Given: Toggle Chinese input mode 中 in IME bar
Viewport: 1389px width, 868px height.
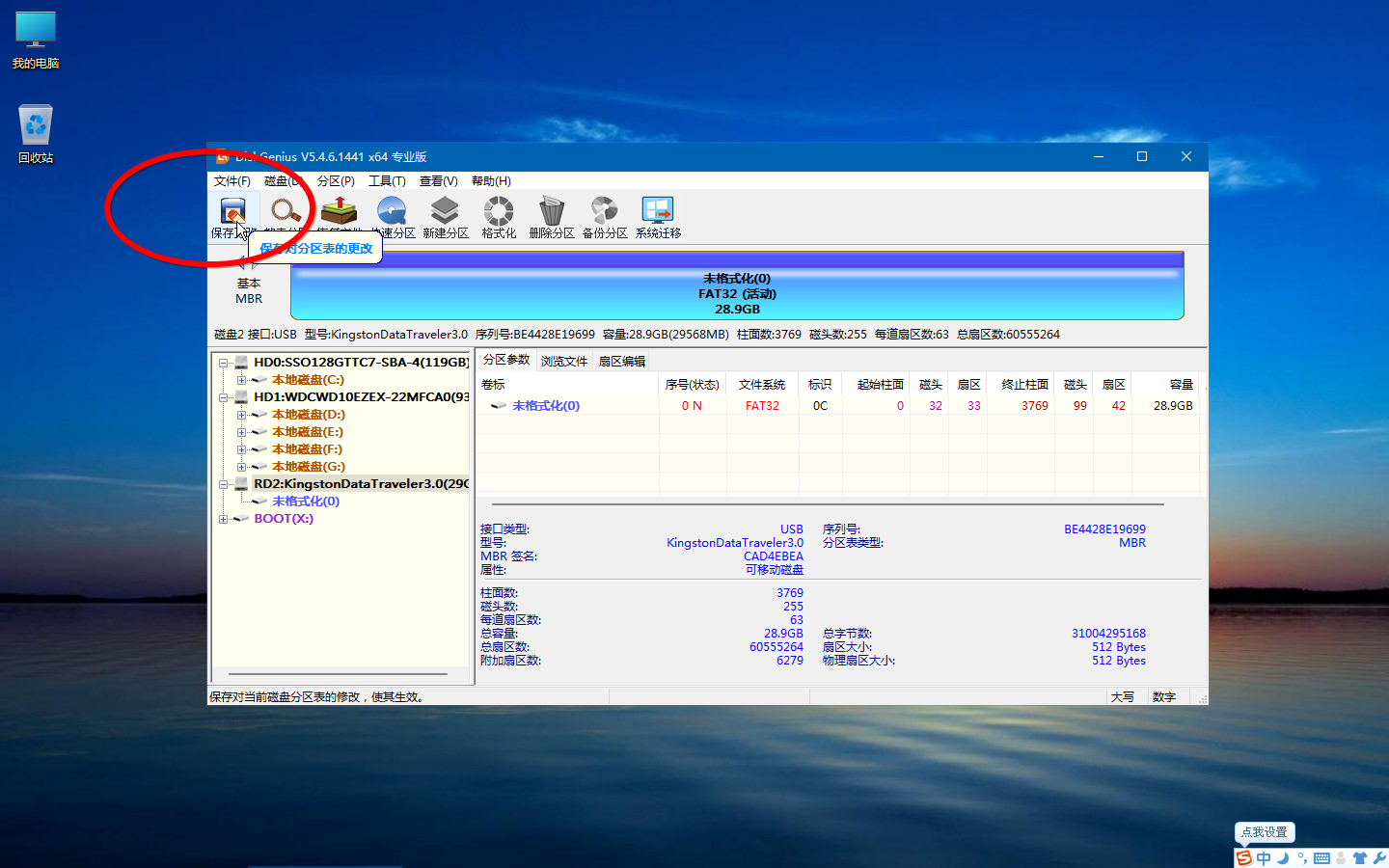Looking at the screenshot, I should [1264, 858].
